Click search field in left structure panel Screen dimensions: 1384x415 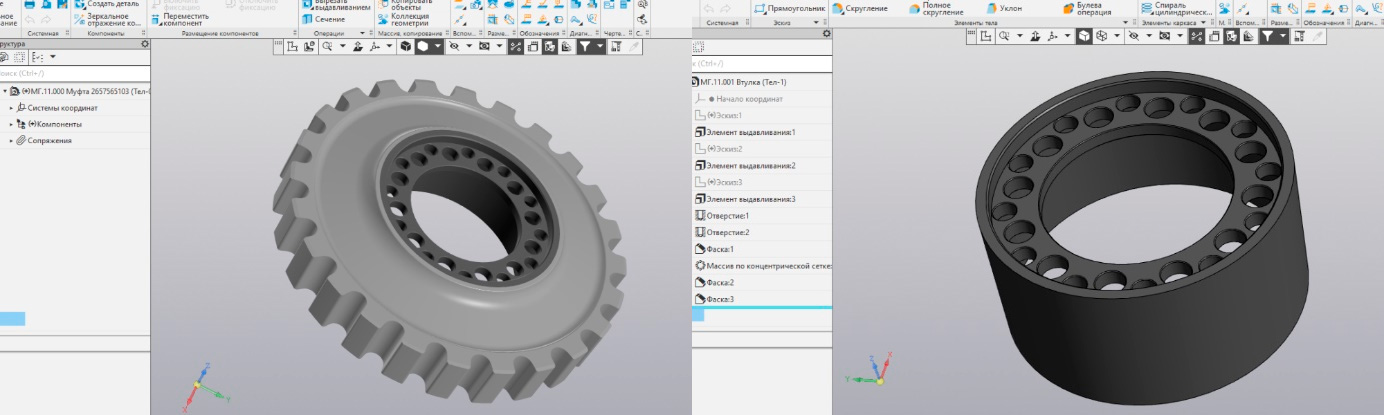[75, 73]
